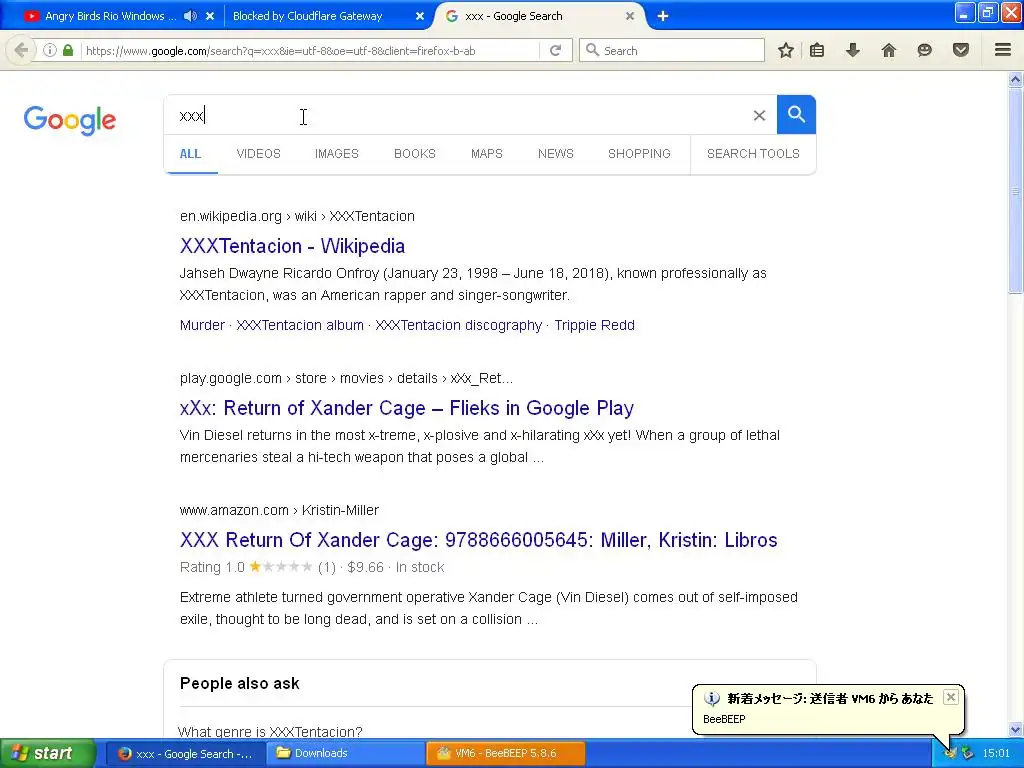Reload the page with refresh icon
This screenshot has width=1024, height=768.
pyautogui.click(x=556, y=50)
